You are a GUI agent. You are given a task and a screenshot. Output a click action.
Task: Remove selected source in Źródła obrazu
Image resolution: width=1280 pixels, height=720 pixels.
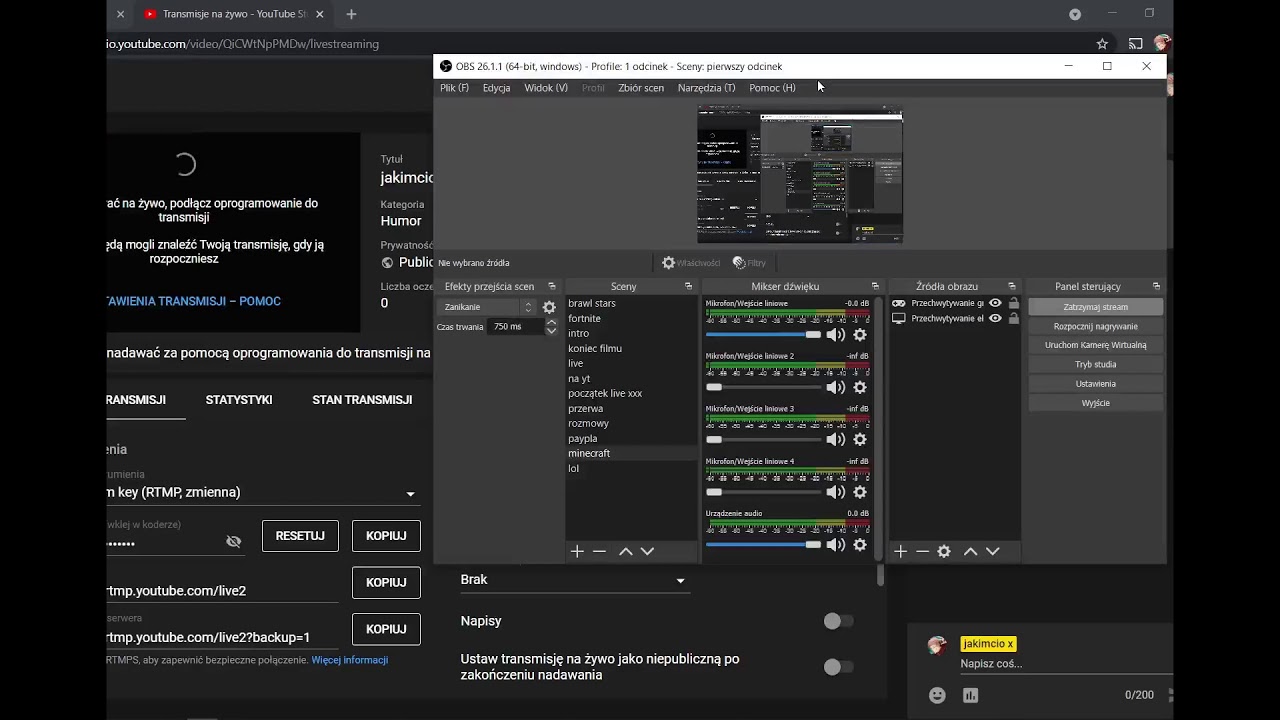[x=922, y=551]
